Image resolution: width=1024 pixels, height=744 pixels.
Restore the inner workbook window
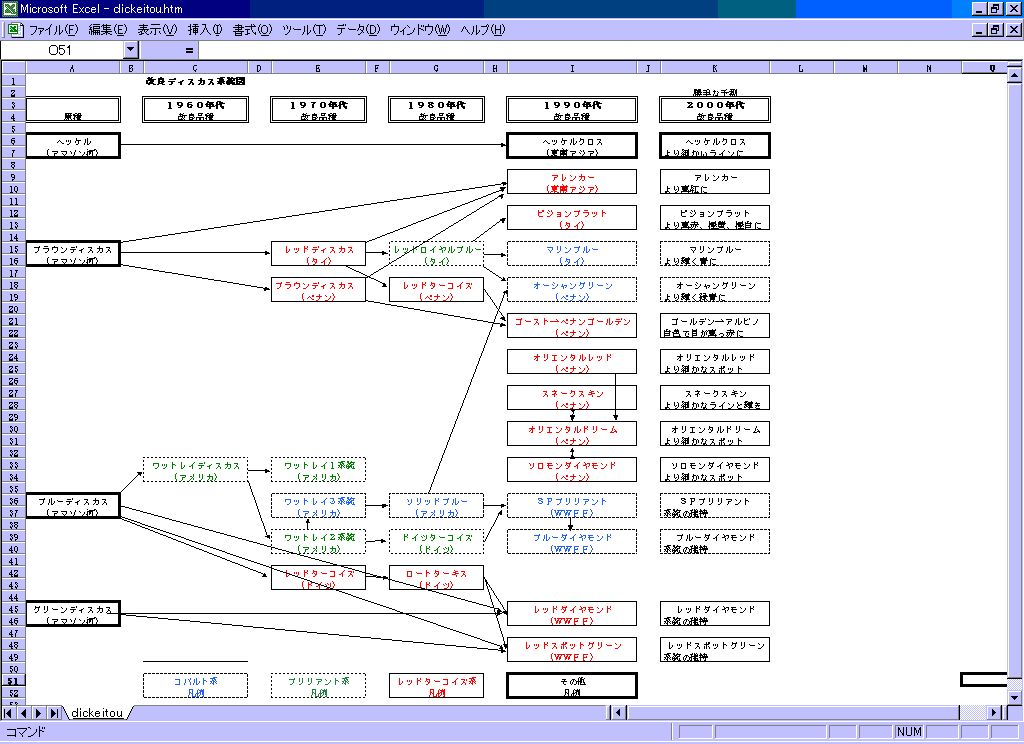995,30
